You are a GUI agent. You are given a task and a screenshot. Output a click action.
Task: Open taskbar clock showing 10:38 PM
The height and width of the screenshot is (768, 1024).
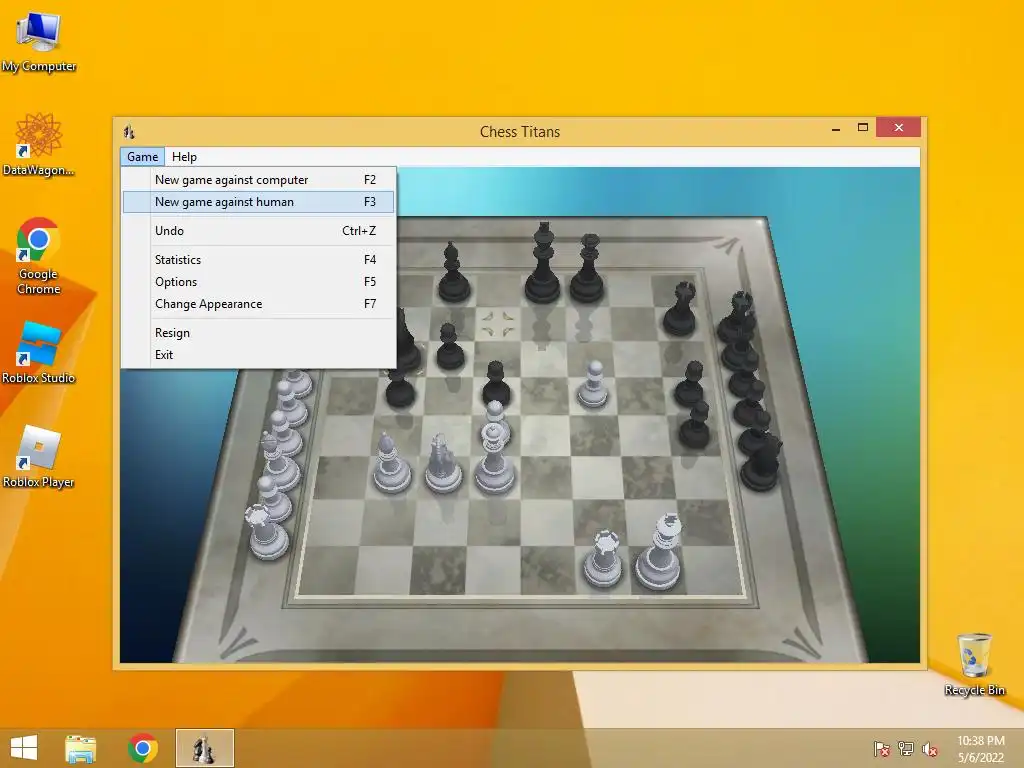(x=980, y=748)
